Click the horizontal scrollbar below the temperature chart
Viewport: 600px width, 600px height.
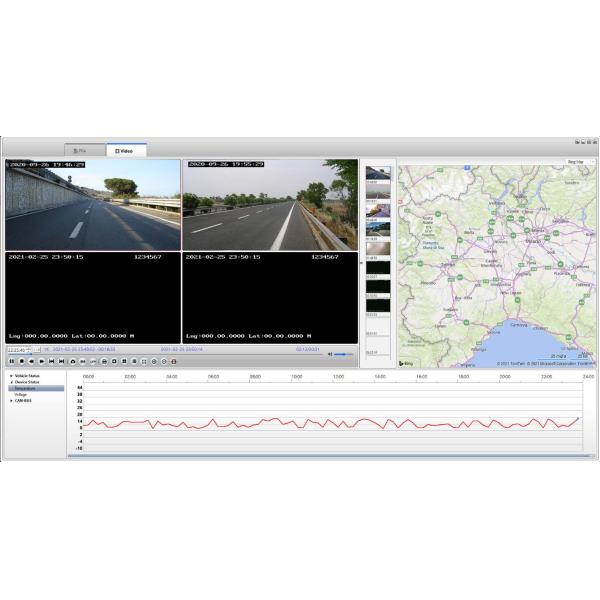[x=330, y=456]
